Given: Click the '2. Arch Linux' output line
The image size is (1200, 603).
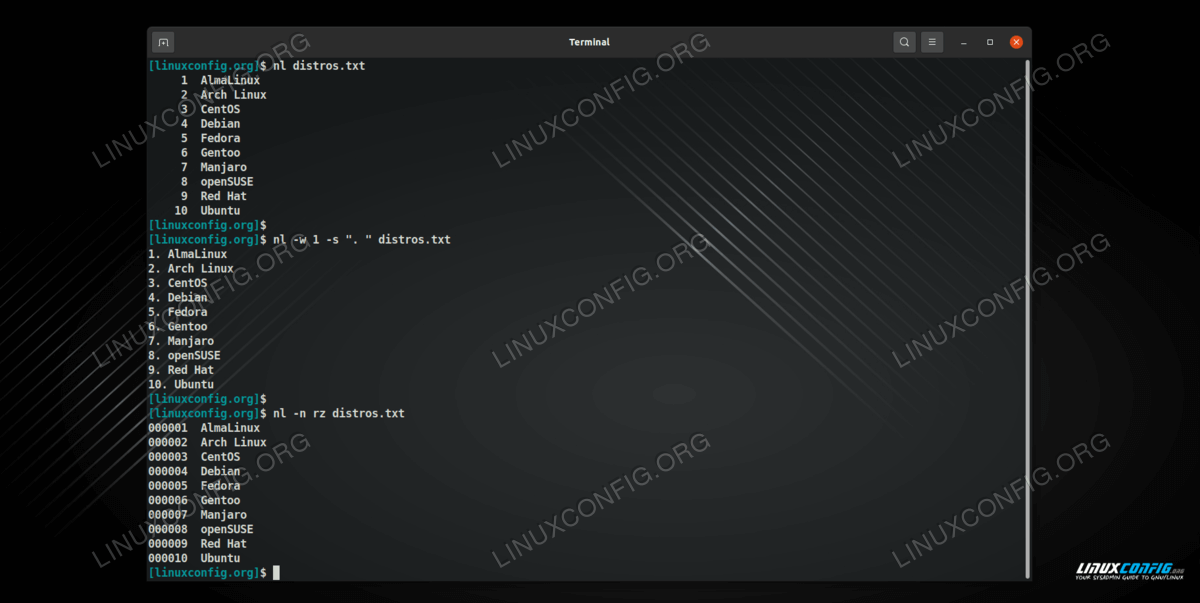Looking at the screenshot, I should pyautogui.click(x=190, y=269).
